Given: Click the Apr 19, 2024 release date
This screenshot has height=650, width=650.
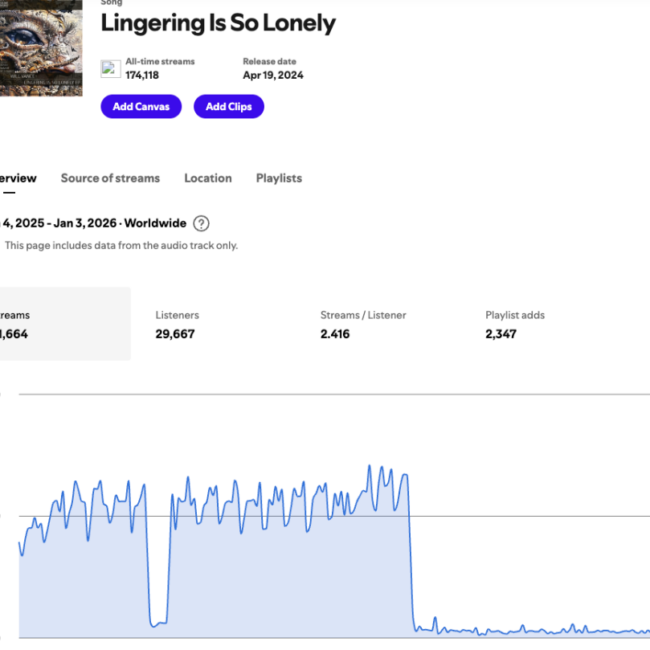Looking at the screenshot, I should tap(272, 75).
